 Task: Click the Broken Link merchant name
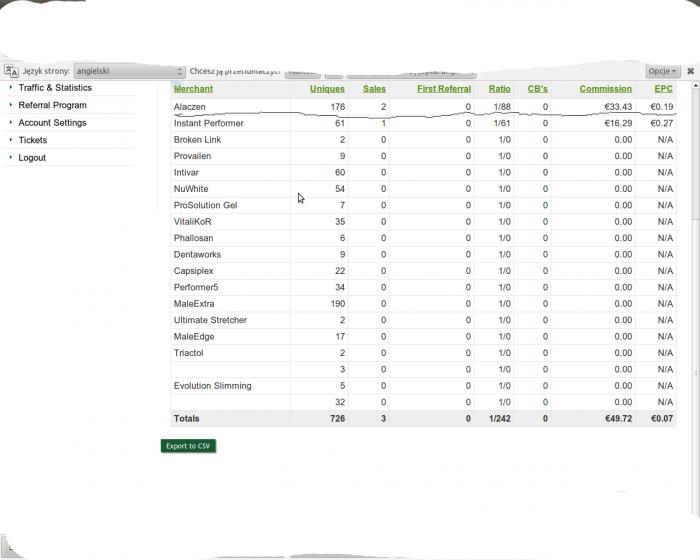point(197,140)
